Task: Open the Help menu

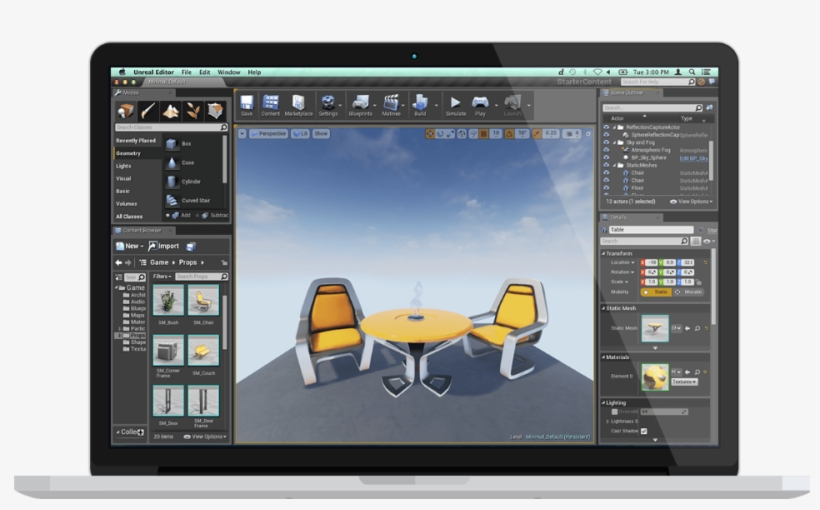Action: point(254,72)
